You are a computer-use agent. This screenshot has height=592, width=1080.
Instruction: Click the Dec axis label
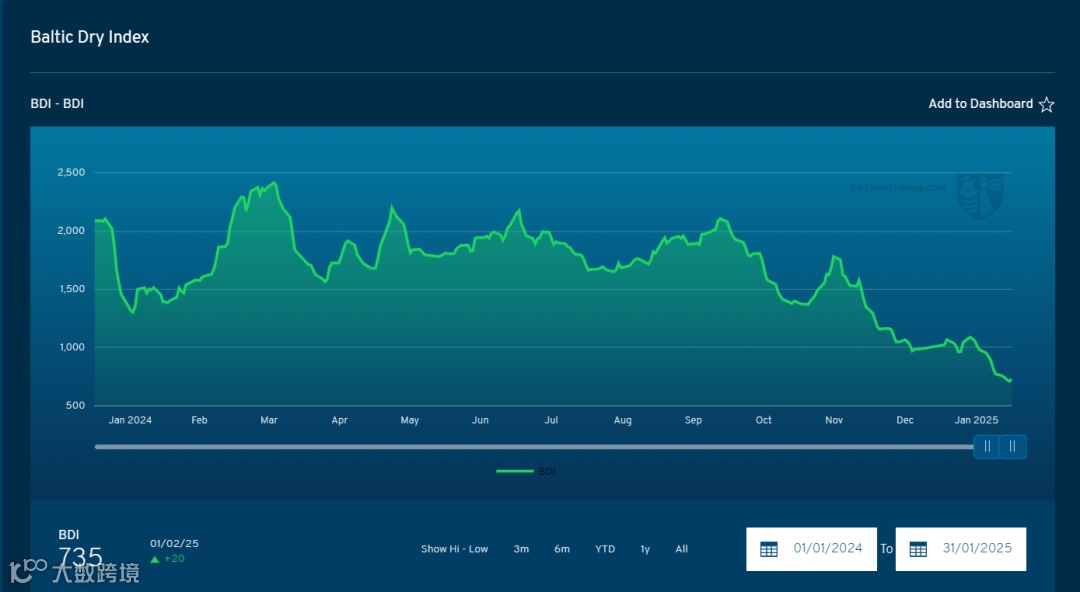coord(905,420)
